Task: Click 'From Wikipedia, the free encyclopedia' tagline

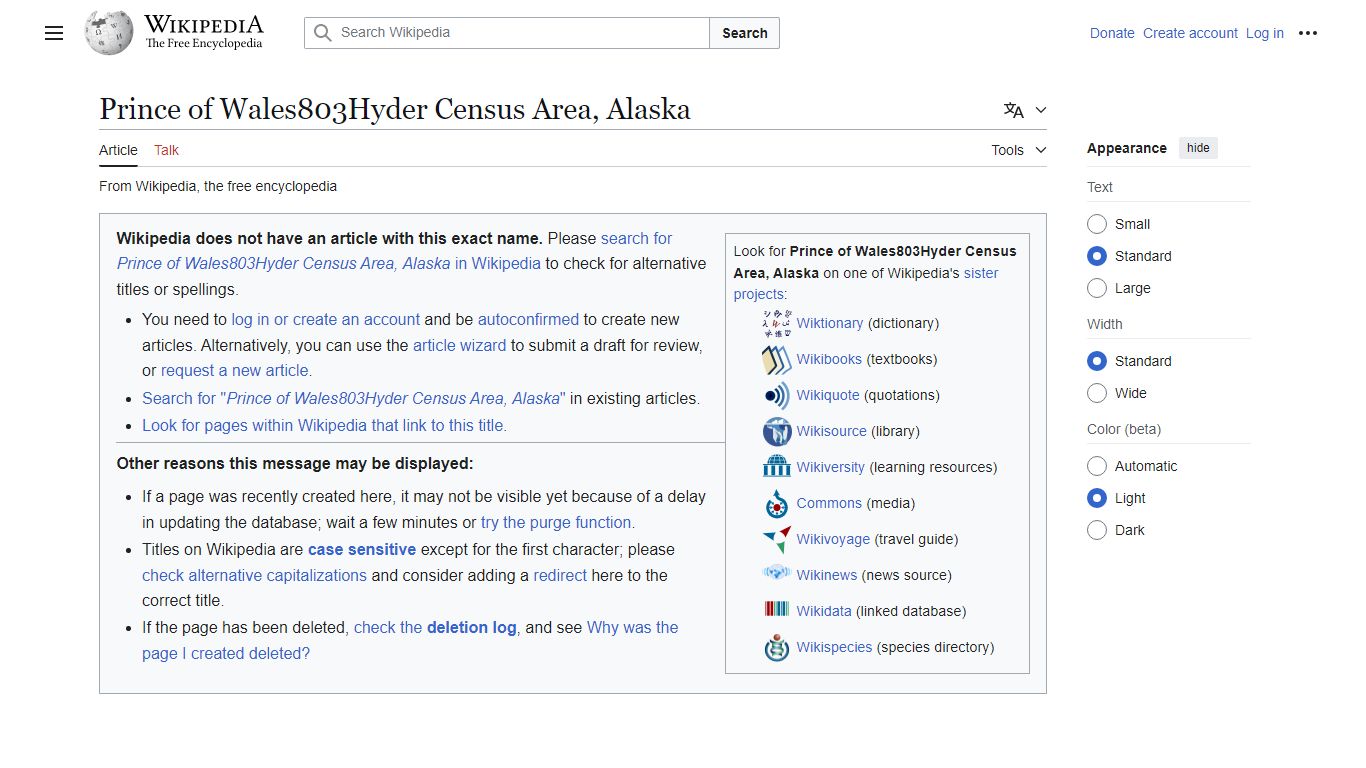Action: coord(218,186)
